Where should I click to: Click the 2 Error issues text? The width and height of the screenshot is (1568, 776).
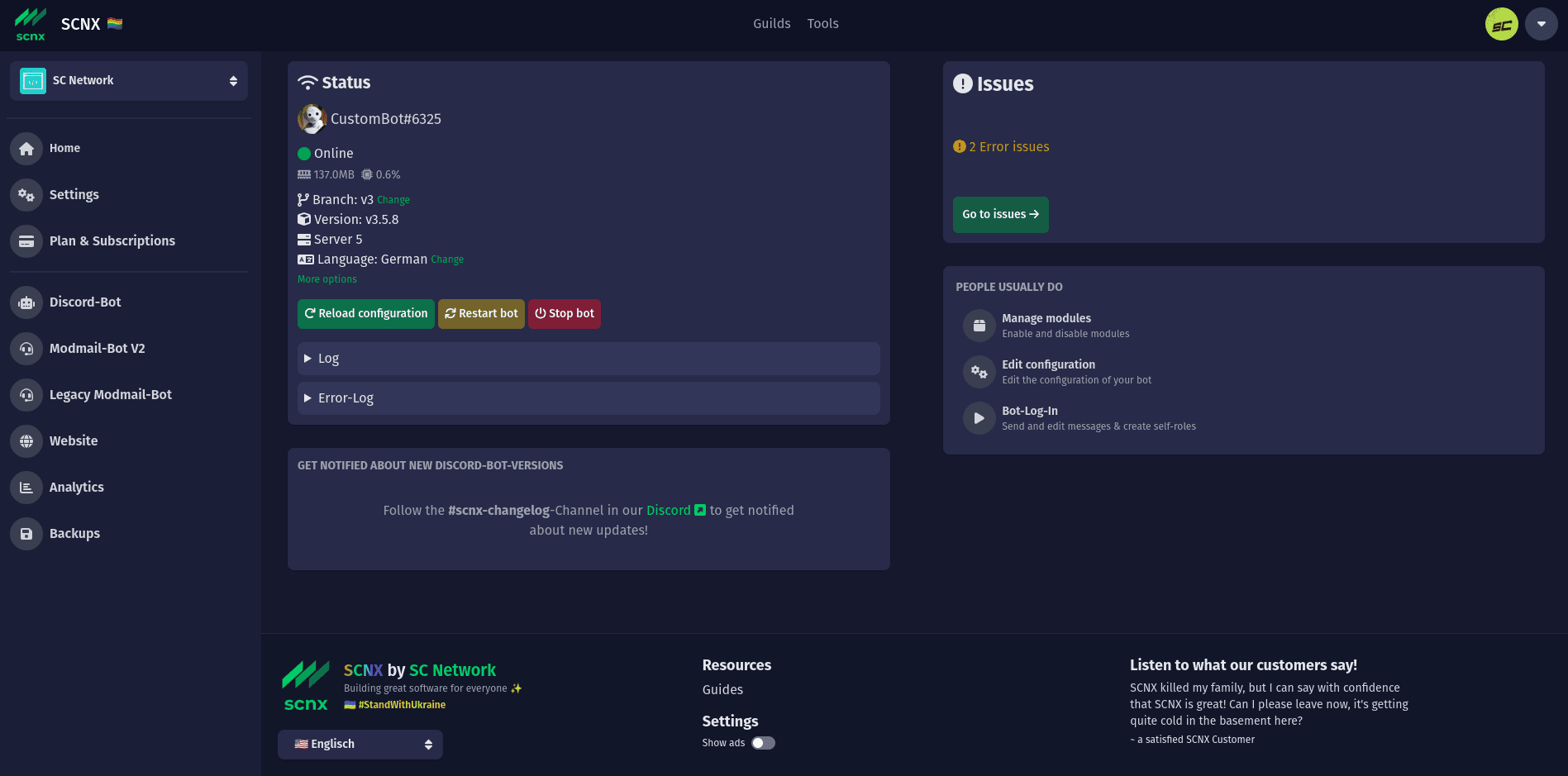1009,146
